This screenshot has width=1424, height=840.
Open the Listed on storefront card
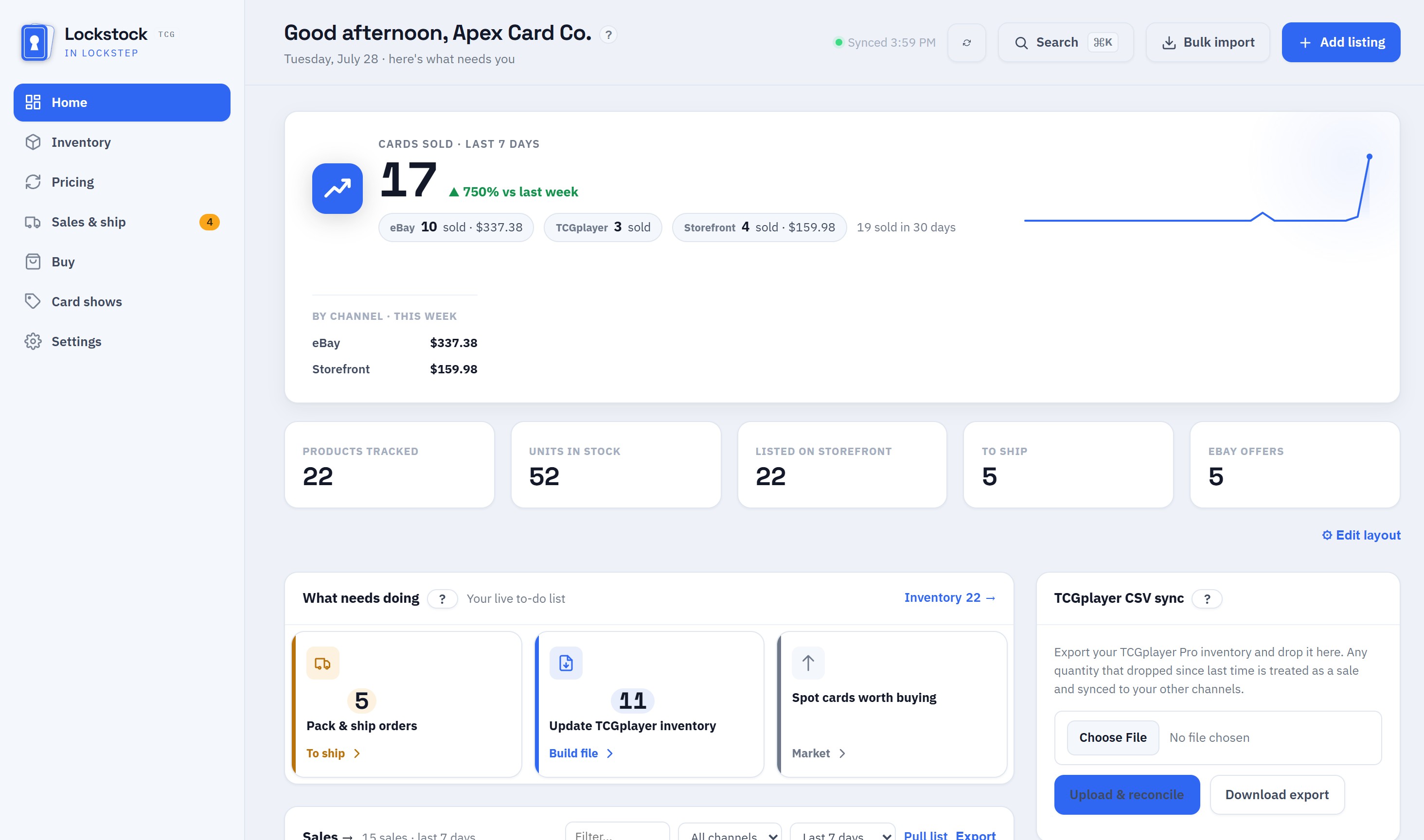coord(842,465)
